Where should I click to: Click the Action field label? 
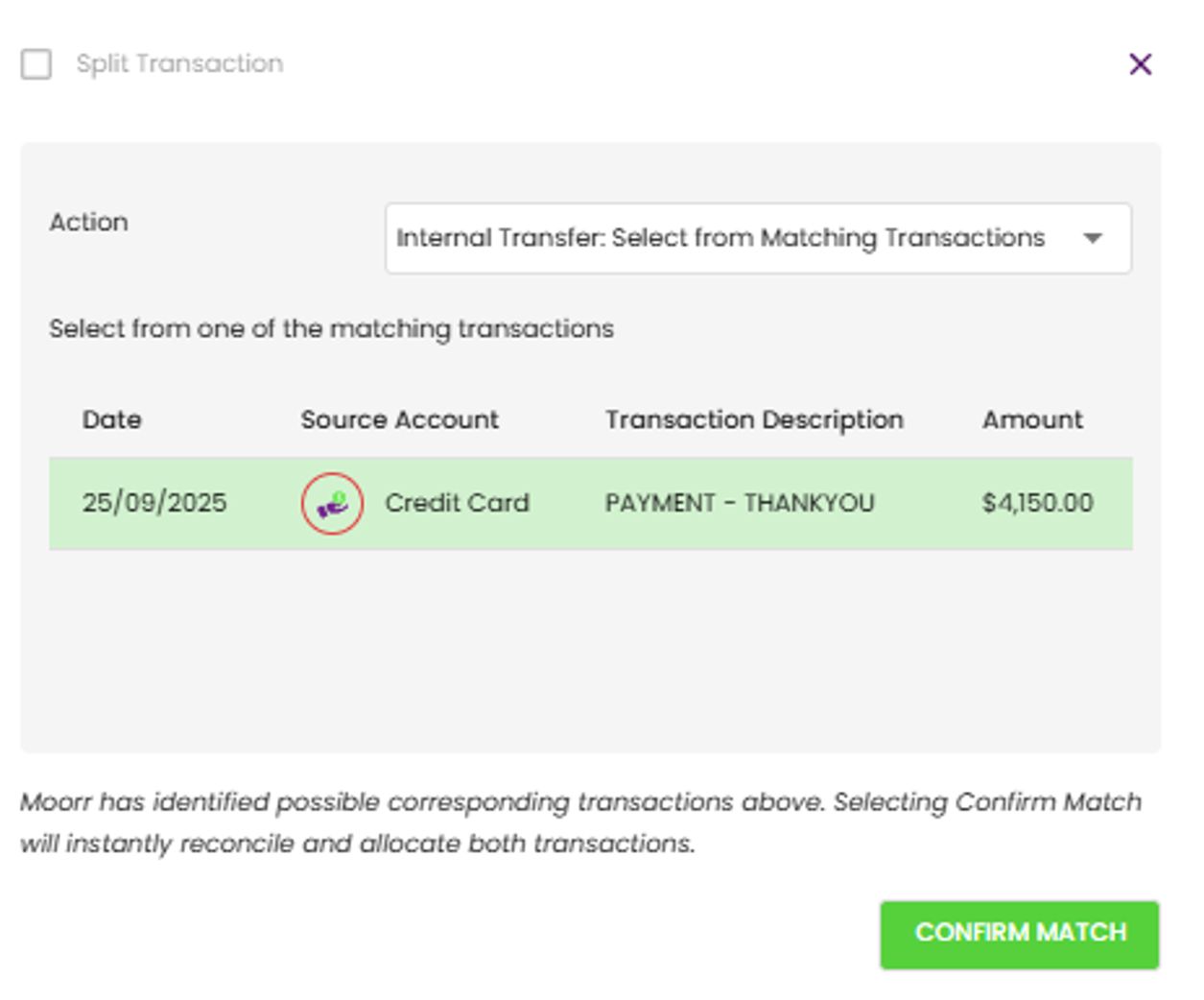(x=88, y=222)
